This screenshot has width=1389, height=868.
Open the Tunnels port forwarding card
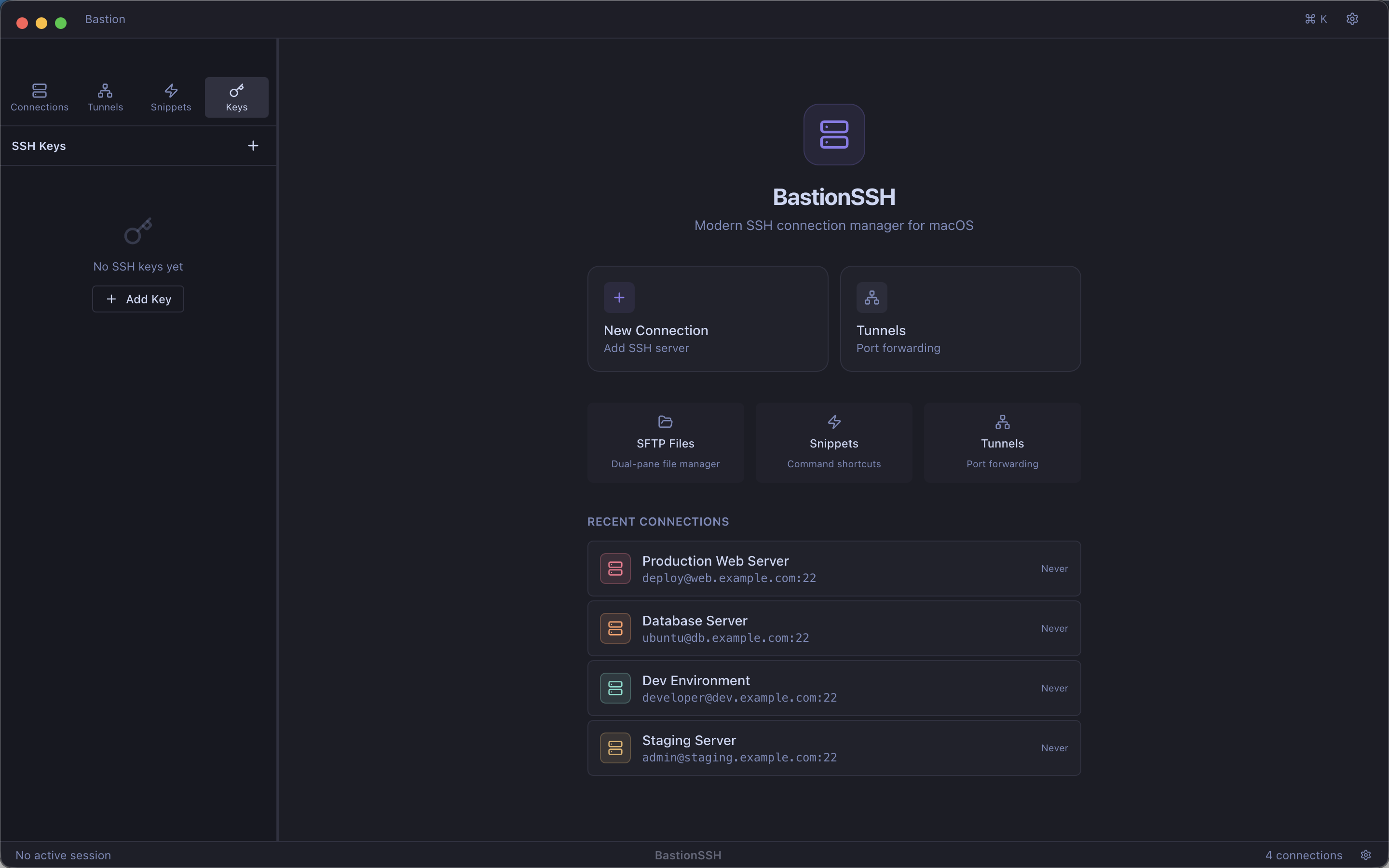(x=959, y=319)
